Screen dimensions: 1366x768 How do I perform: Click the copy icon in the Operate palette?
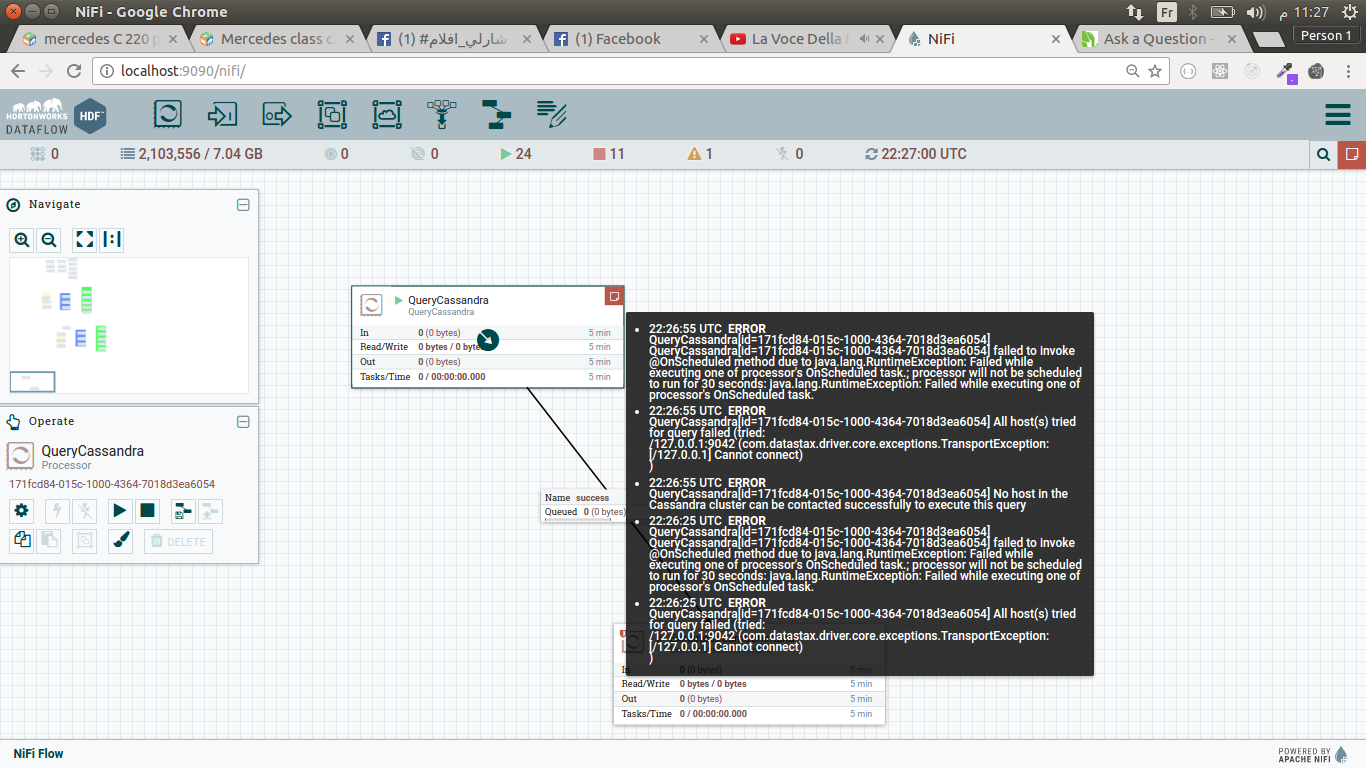[21, 540]
